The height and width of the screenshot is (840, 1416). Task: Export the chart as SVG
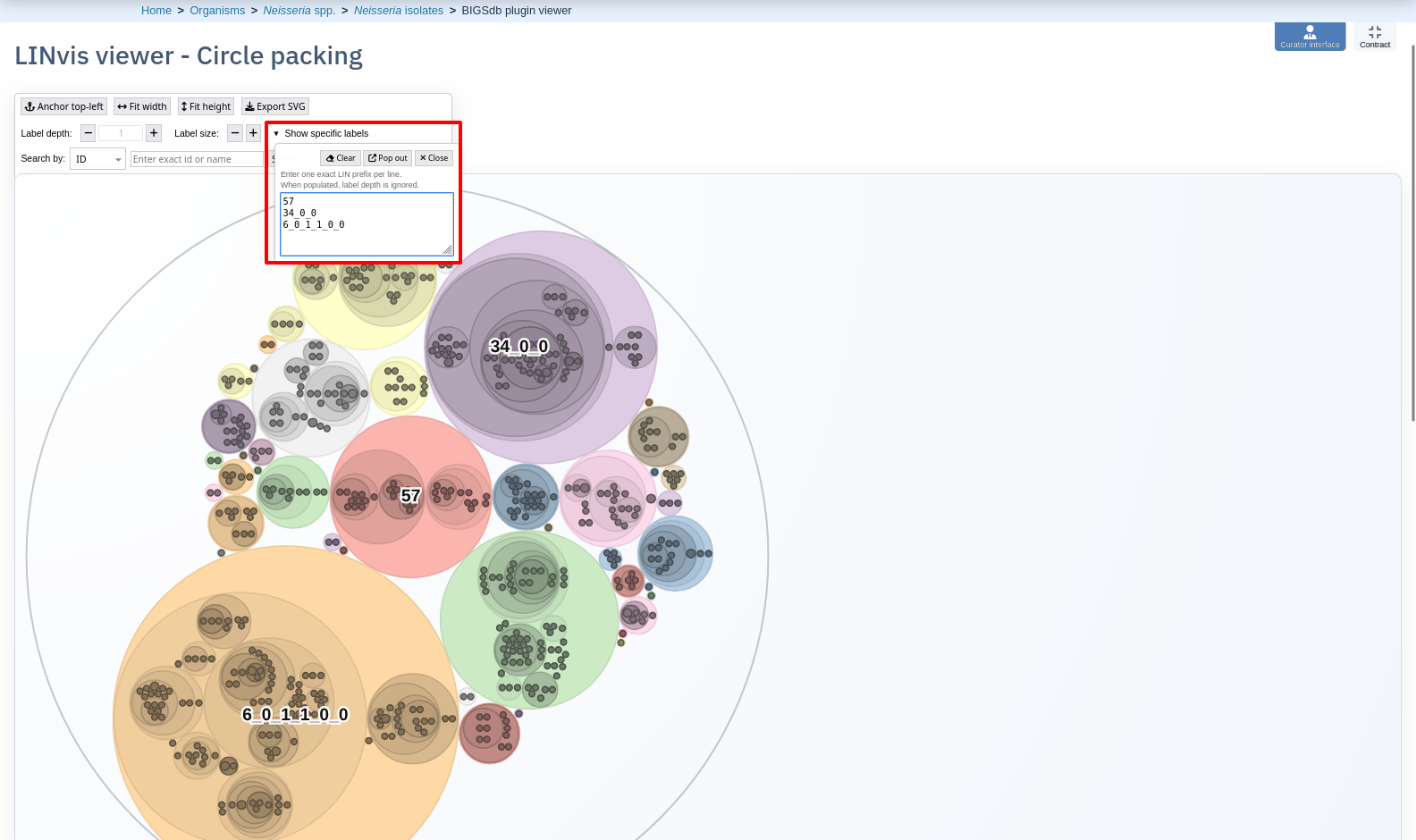click(275, 106)
